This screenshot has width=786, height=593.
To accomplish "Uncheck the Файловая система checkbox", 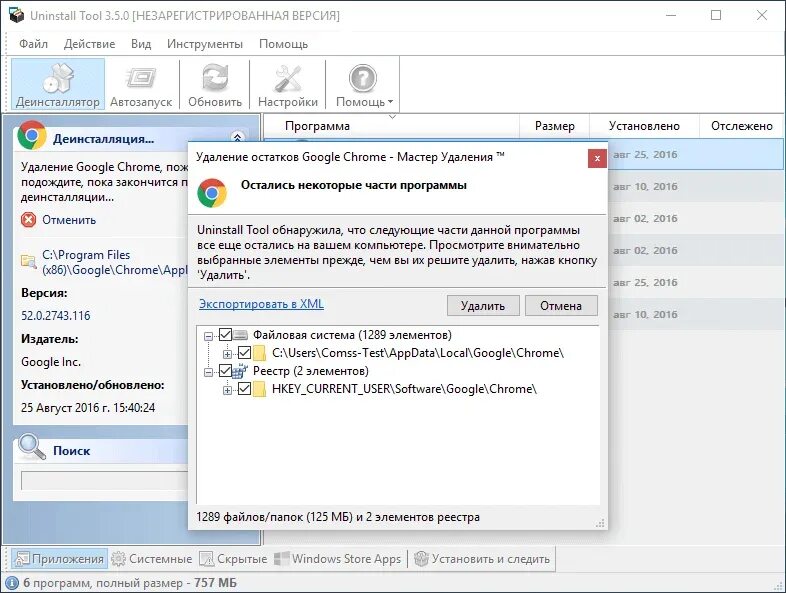I will click(x=225, y=334).
